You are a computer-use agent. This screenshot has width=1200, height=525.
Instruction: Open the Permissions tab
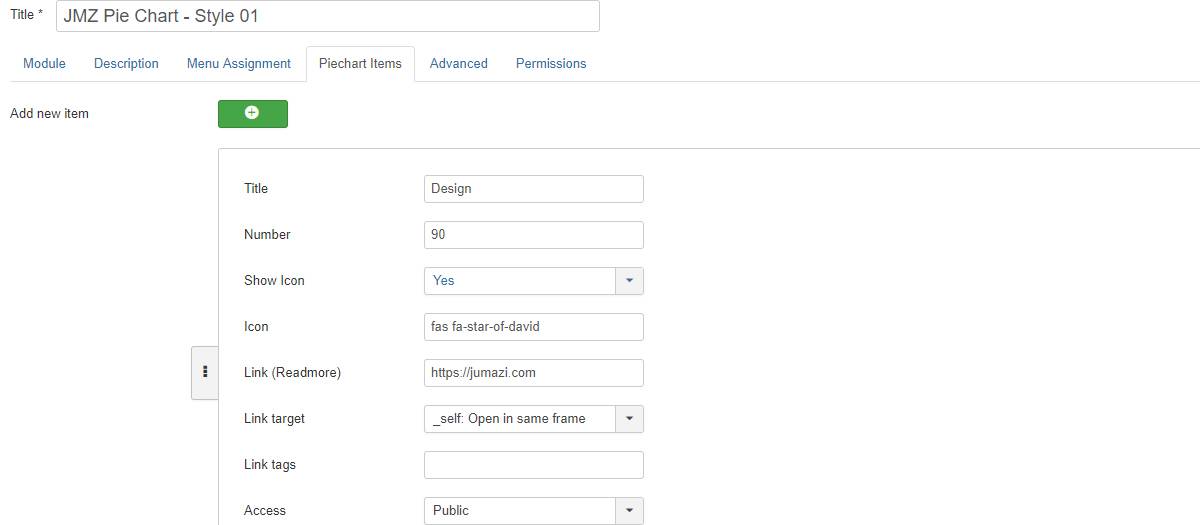tap(551, 63)
